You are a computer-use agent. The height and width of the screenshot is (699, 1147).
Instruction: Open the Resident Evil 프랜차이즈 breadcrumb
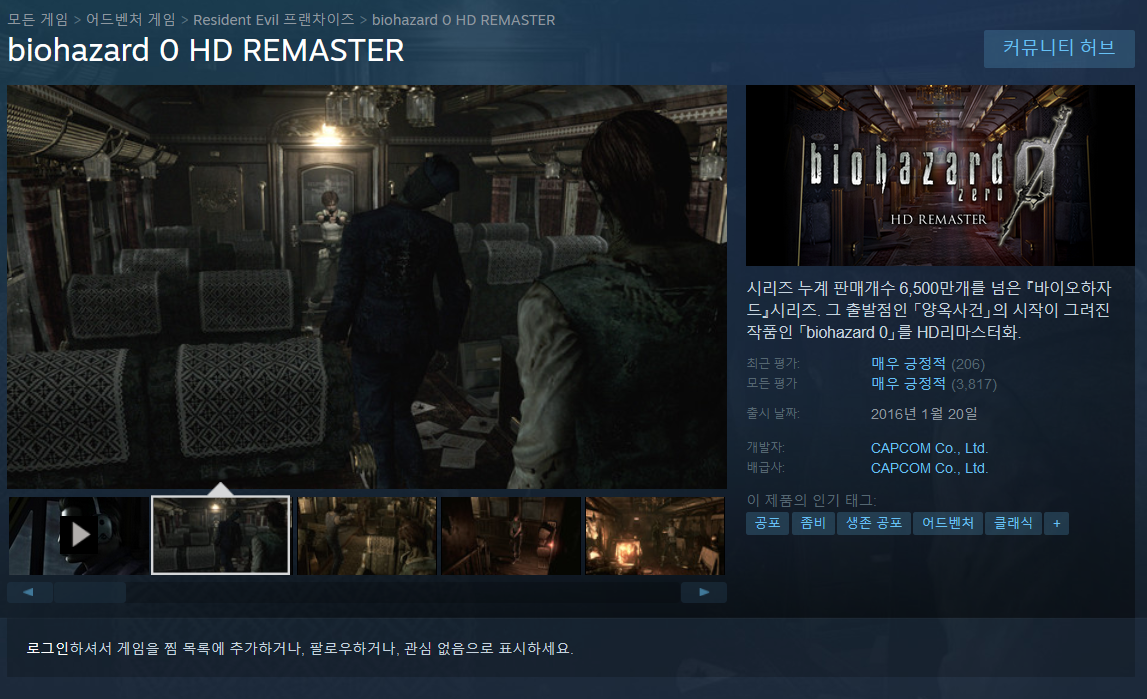click(x=274, y=20)
